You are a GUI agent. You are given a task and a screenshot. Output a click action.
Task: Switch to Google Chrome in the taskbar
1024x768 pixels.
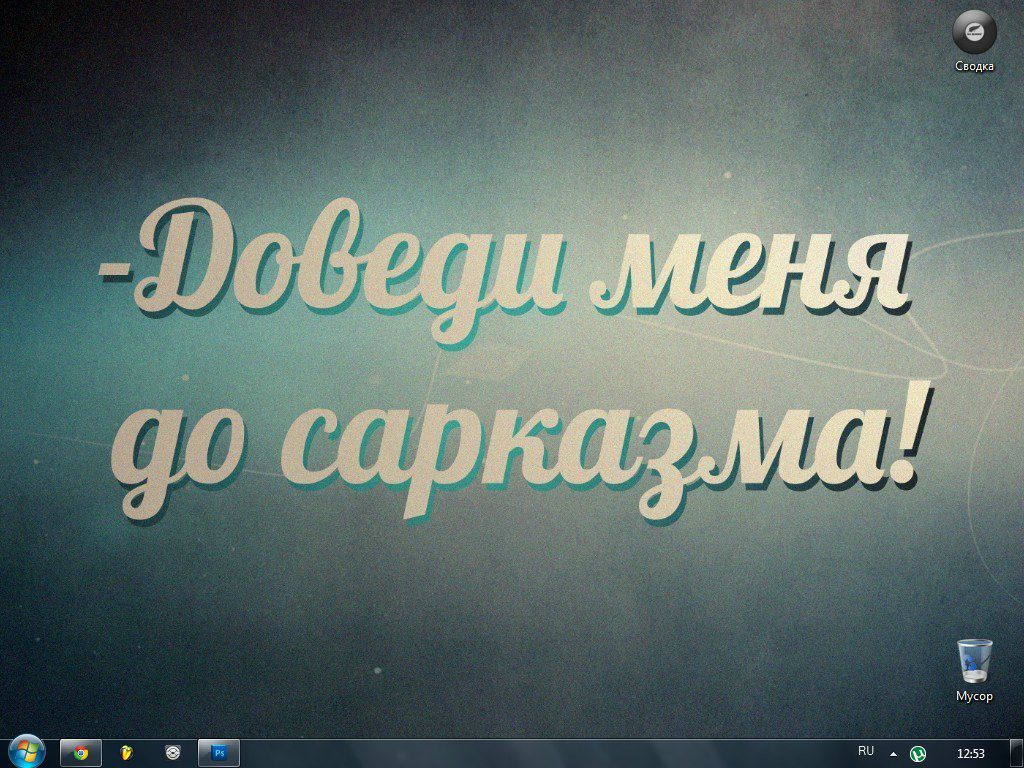click(81, 752)
